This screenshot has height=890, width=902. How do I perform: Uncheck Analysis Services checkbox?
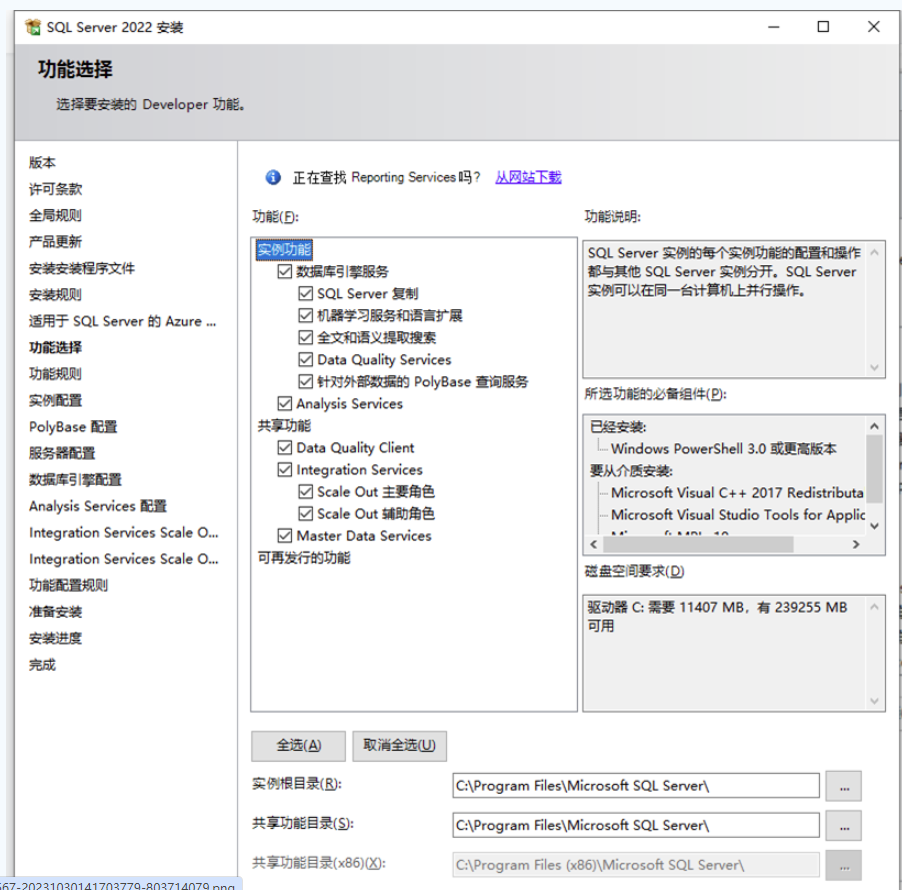pos(284,403)
